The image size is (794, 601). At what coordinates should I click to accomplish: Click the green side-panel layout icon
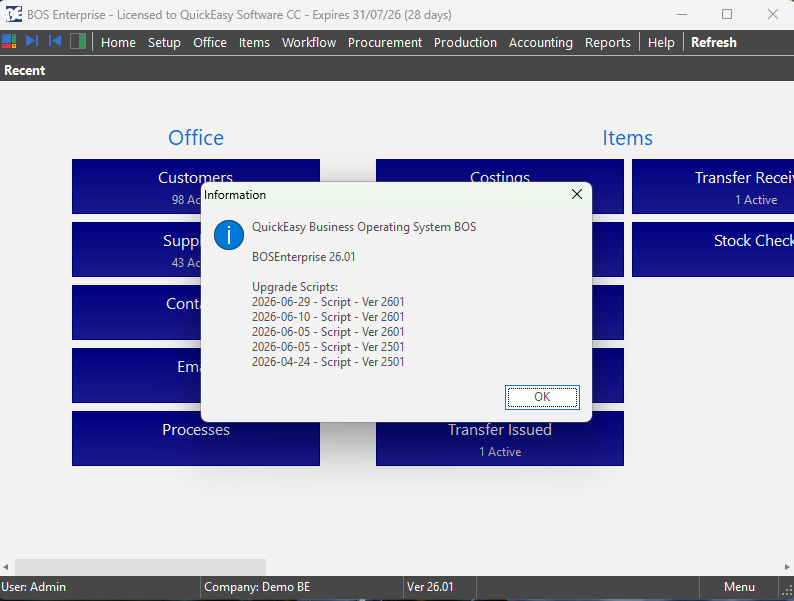click(x=77, y=42)
